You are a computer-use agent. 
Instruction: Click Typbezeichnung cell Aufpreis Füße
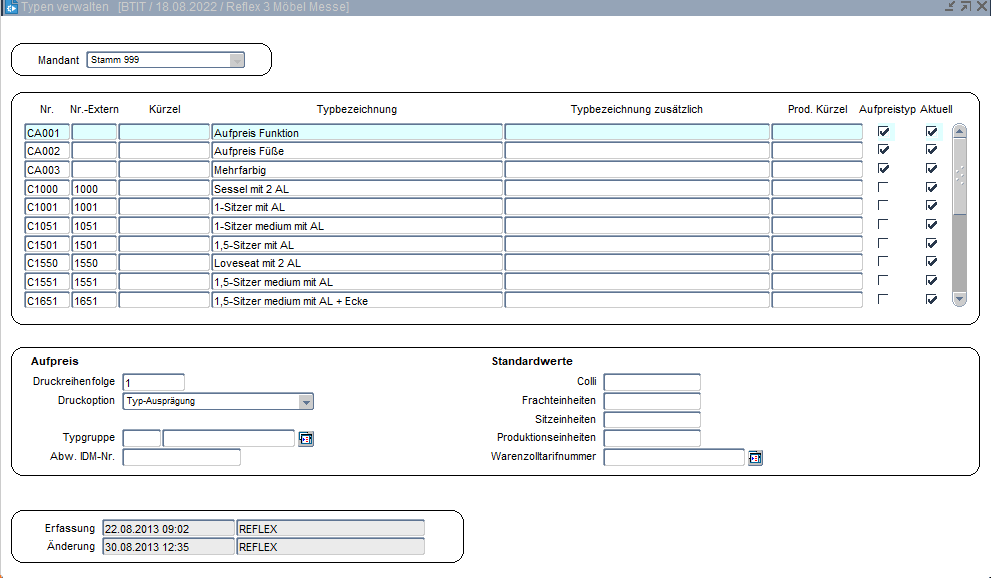(x=357, y=151)
